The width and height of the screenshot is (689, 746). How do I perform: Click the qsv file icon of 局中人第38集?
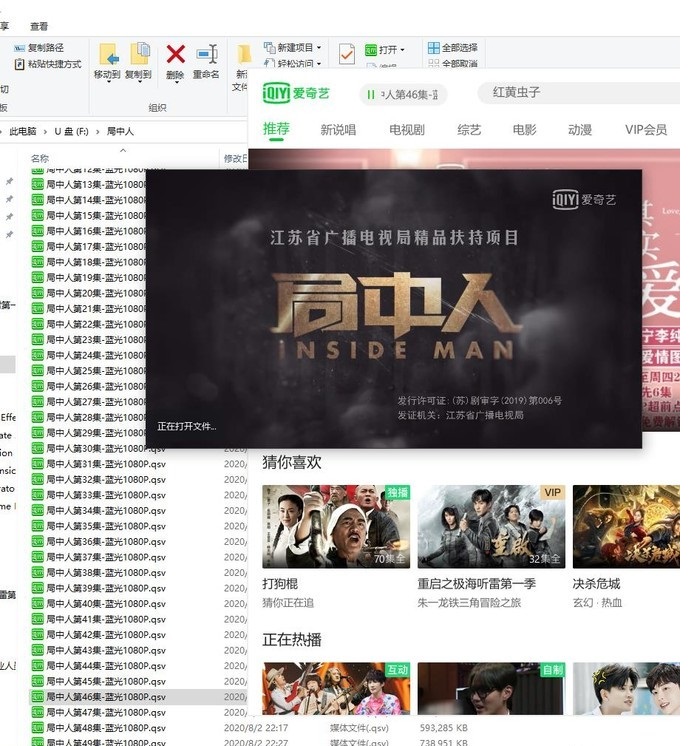38,572
